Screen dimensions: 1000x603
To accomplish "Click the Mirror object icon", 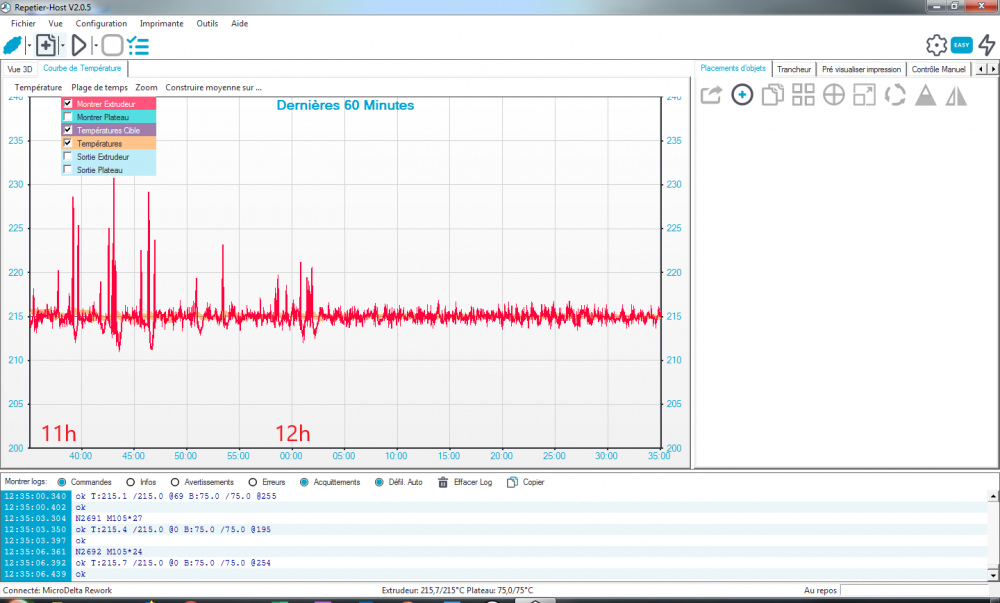I will [956, 95].
